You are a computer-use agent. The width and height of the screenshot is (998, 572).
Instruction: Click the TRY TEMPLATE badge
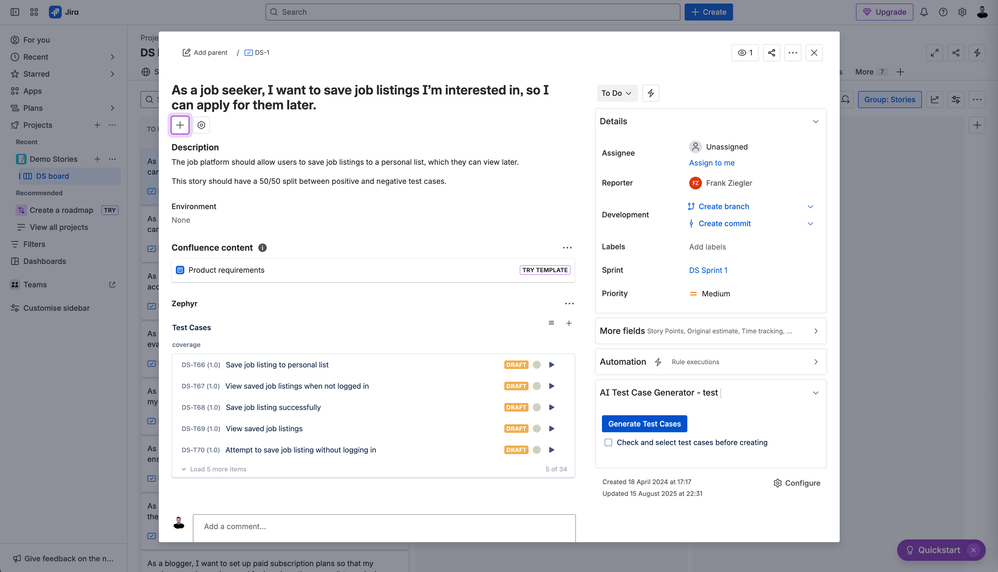tap(545, 270)
